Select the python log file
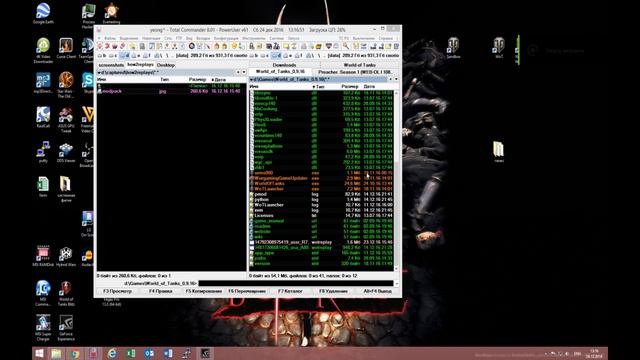 pyautogui.click(x=322, y=200)
